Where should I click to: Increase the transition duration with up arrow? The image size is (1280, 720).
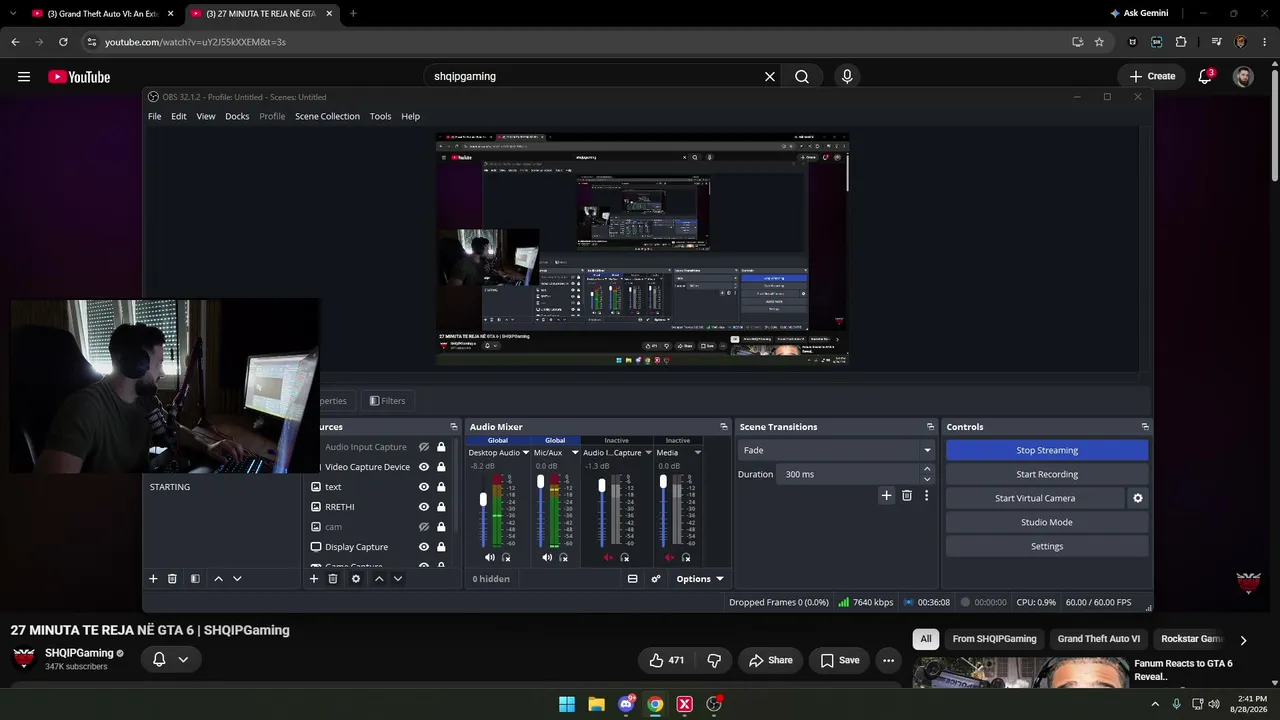(927, 469)
